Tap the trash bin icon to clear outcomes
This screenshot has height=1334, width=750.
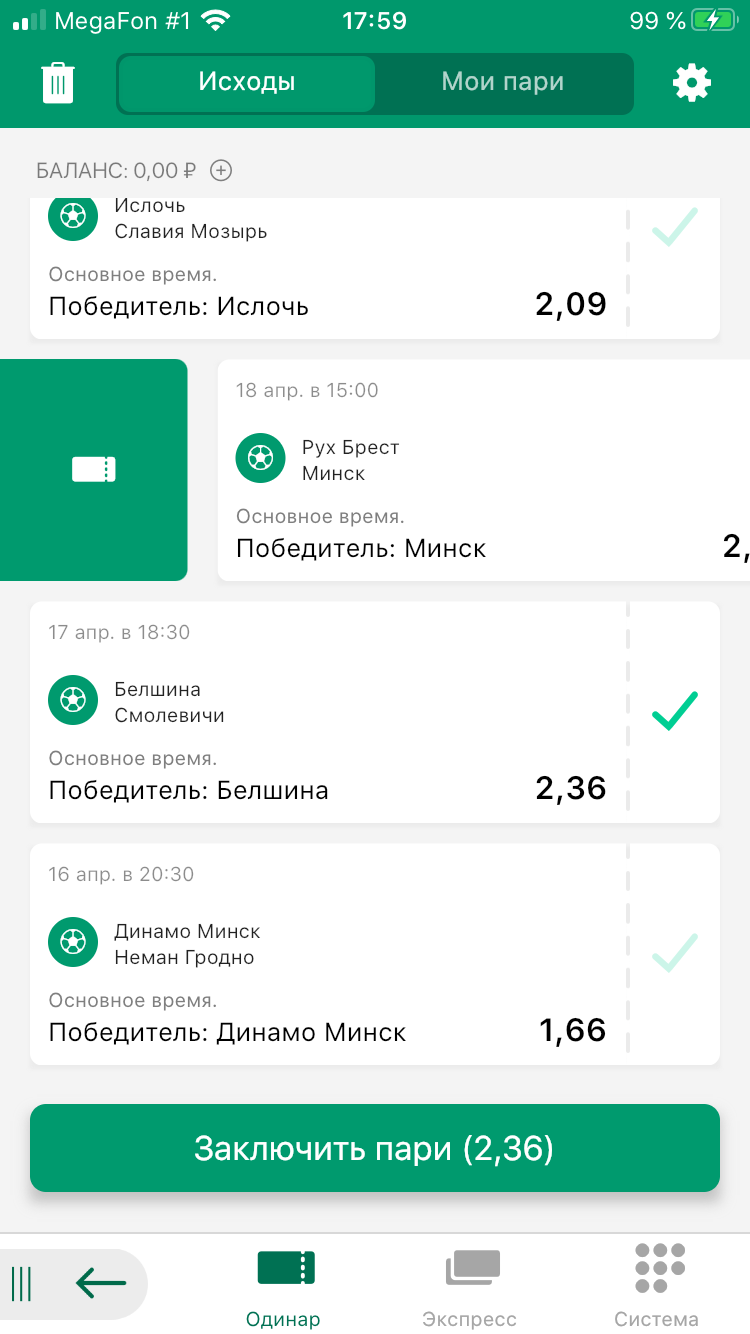click(58, 83)
